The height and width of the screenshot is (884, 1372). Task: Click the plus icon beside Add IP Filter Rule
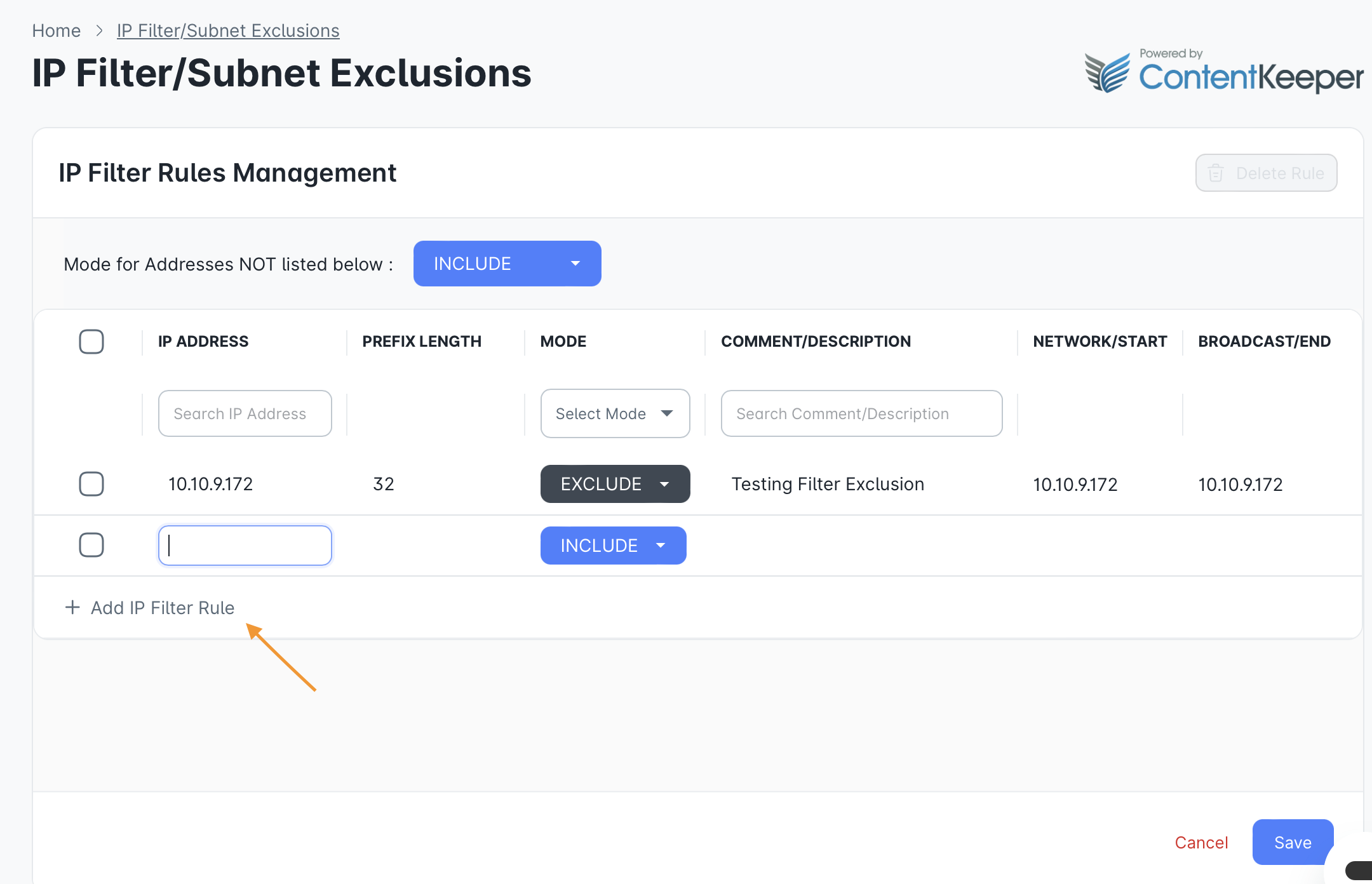click(72, 608)
